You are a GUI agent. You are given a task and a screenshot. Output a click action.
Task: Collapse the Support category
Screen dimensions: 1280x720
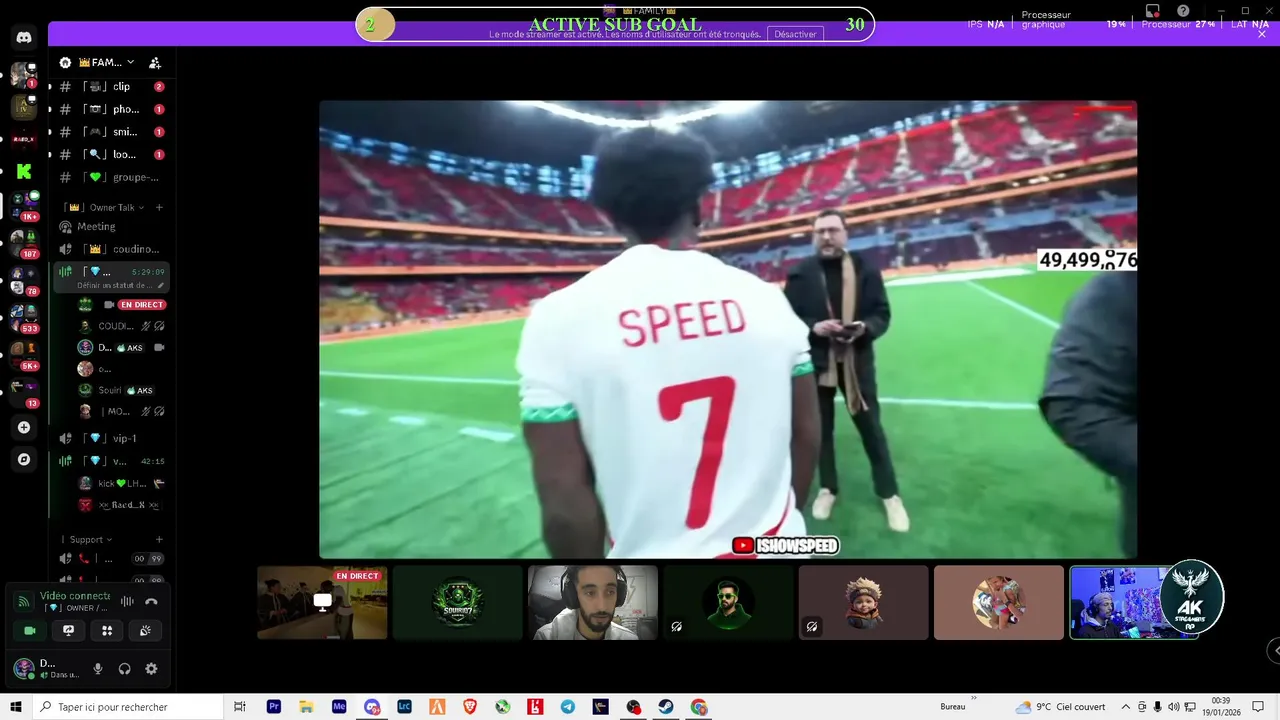pos(90,540)
